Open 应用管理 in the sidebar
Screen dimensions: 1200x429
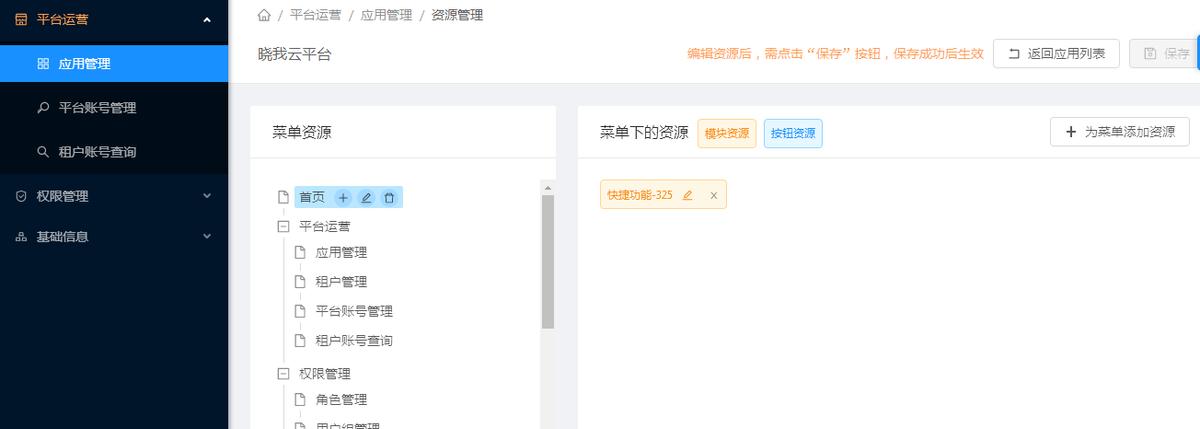click(x=114, y=63)
